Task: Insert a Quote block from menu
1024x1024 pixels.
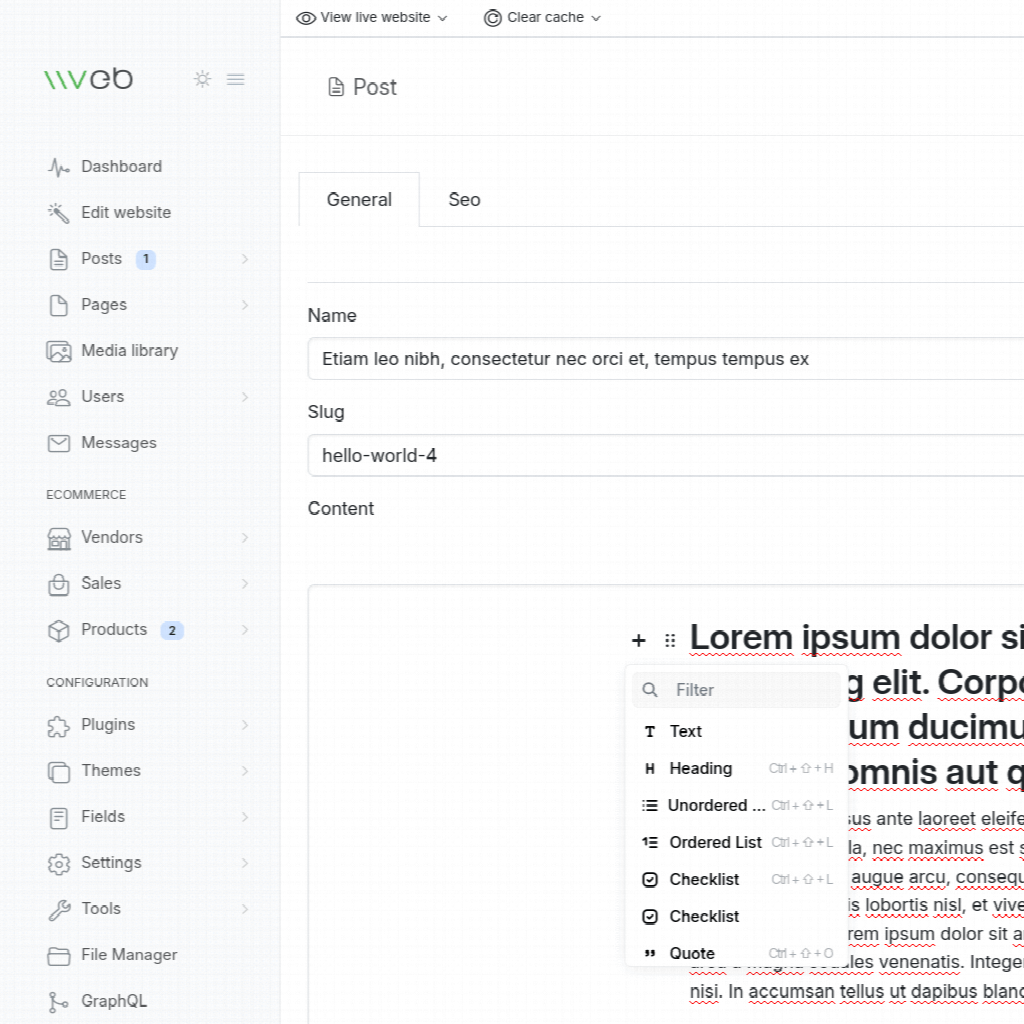Action: [691, 954]
